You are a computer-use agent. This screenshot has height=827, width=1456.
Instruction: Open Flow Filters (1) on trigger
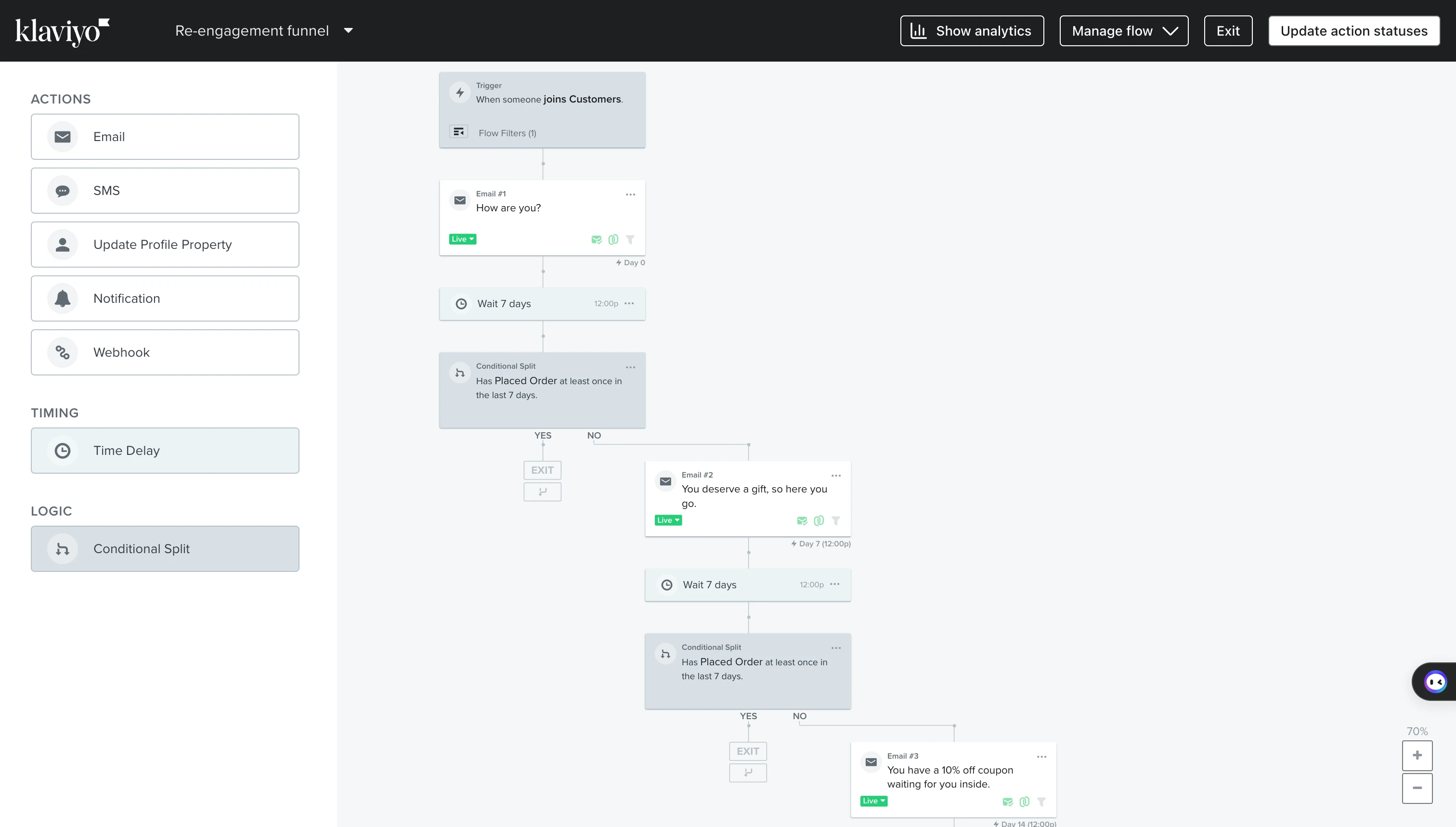pos(507,133)
